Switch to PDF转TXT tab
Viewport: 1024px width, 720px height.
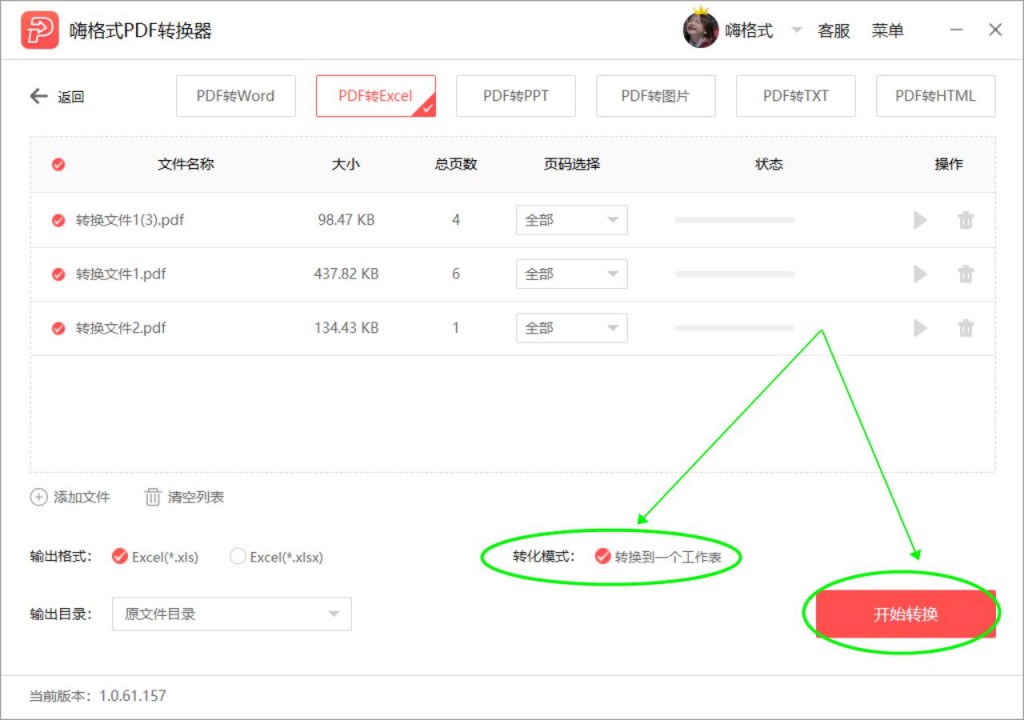795,96
